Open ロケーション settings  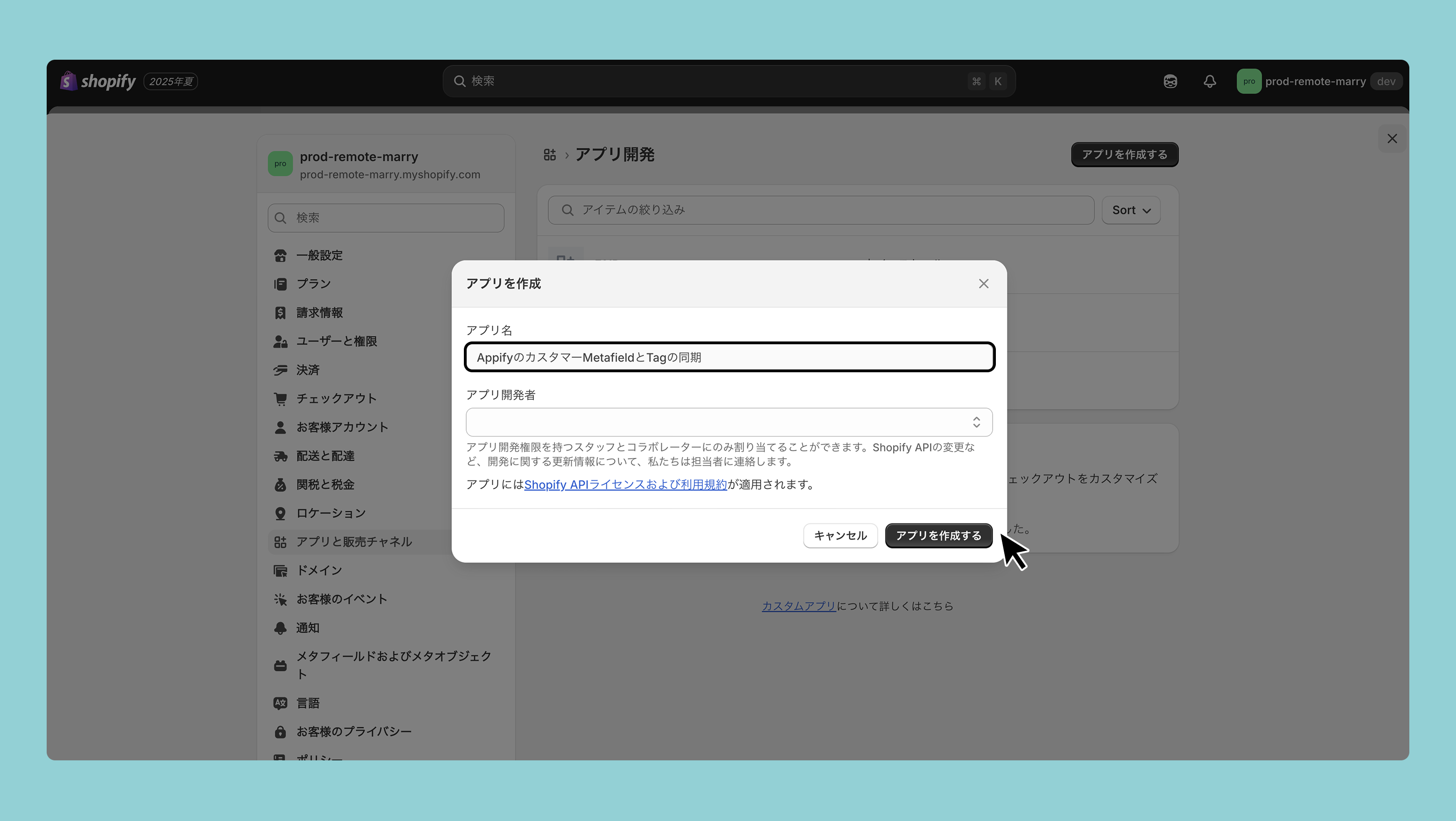click(331, 513)
